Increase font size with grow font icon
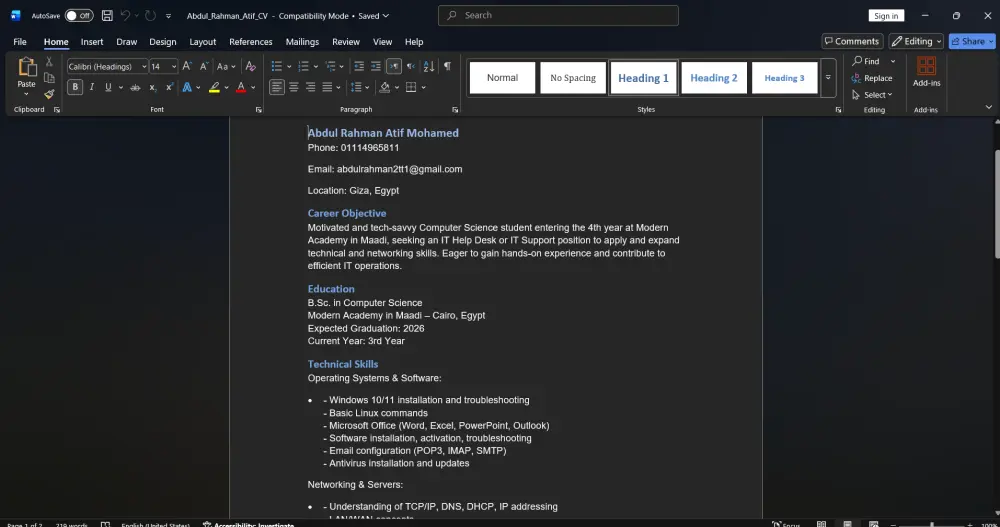The height and width of the screenshot is (527, 1000). (x=187, y=66)
